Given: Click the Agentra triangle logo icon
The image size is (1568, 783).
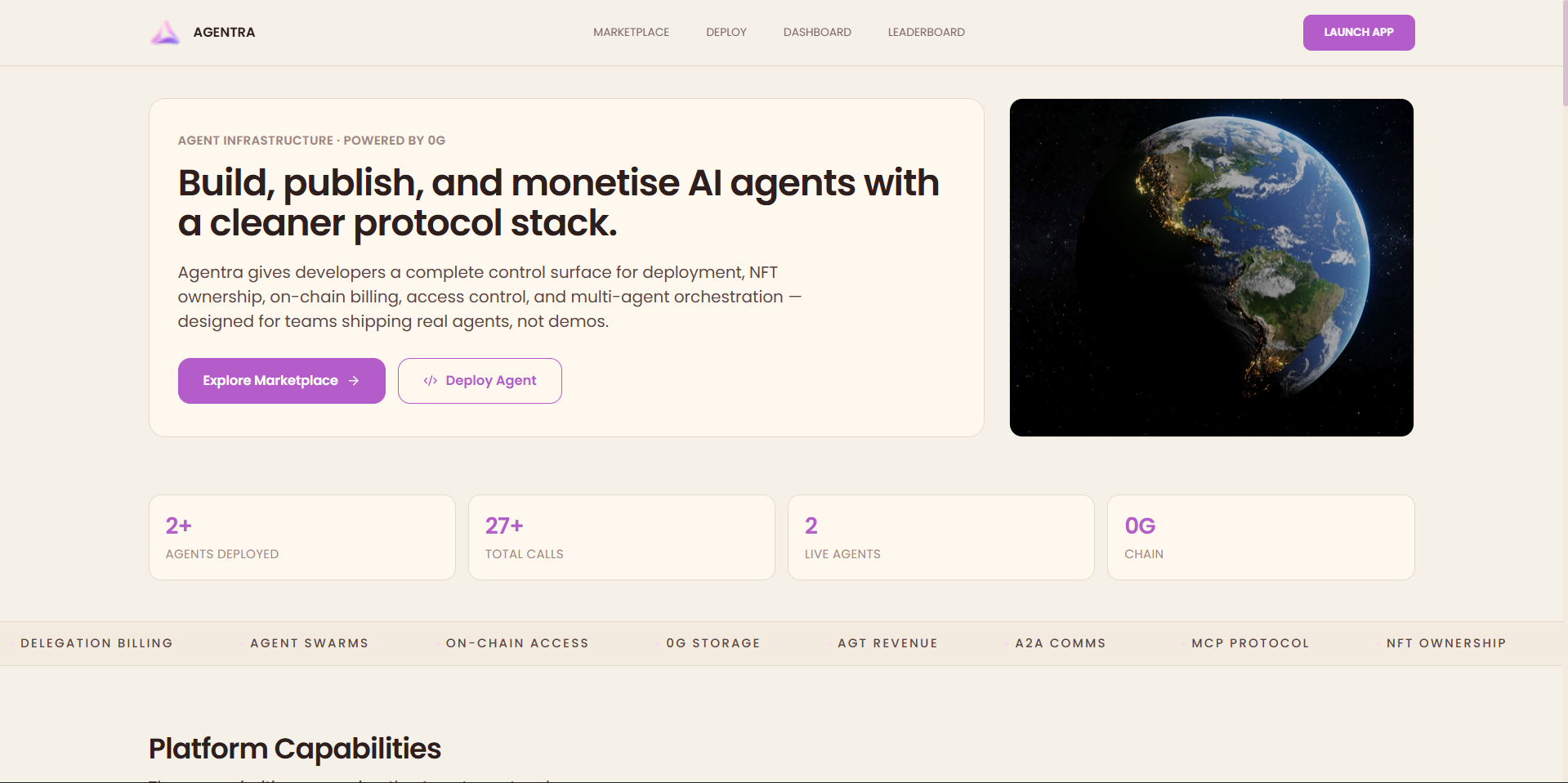Looking at the screenshot, I should 165,33.
